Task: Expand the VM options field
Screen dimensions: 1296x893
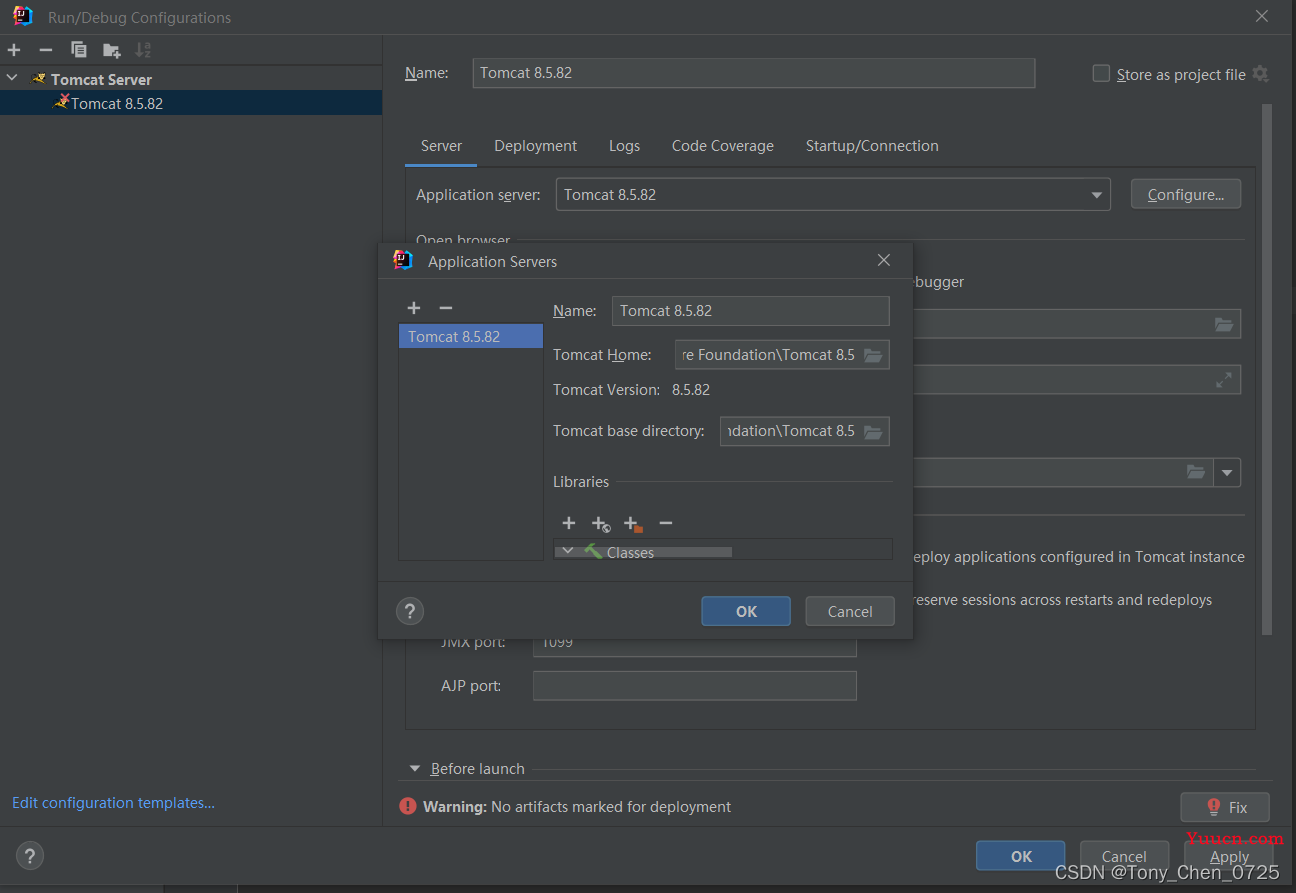Action: (1224, 380)
